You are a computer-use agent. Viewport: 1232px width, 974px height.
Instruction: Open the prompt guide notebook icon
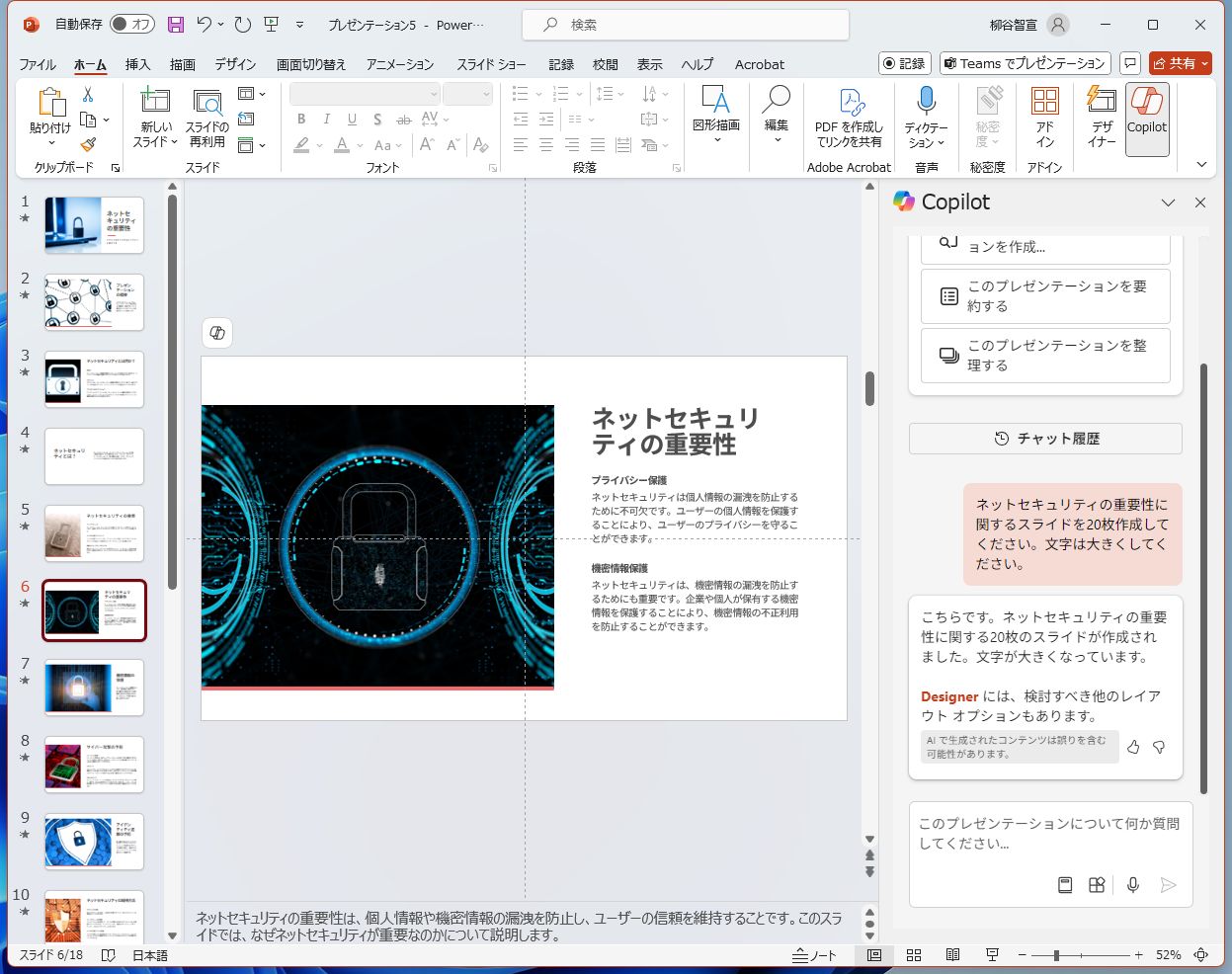[x=1065, y=885]
